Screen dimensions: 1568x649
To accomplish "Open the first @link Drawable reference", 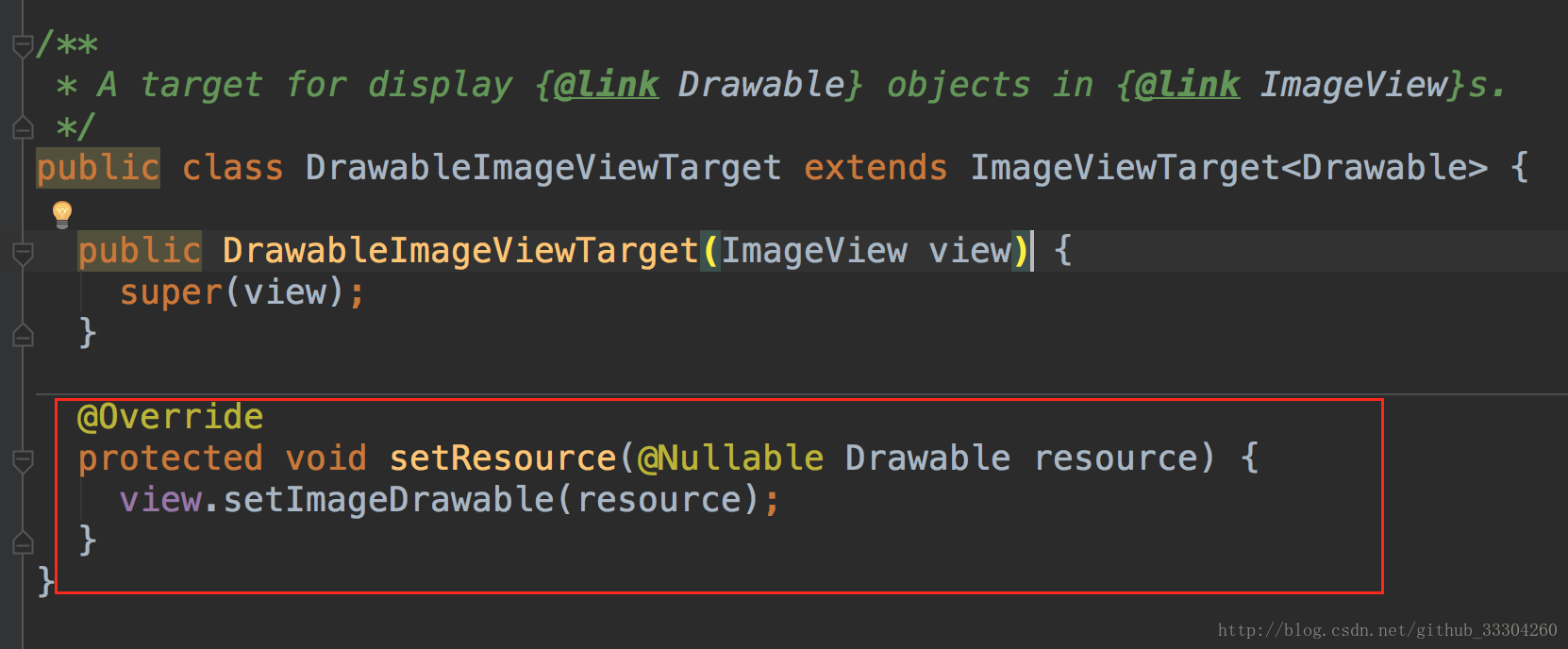I will pos(698,85).
